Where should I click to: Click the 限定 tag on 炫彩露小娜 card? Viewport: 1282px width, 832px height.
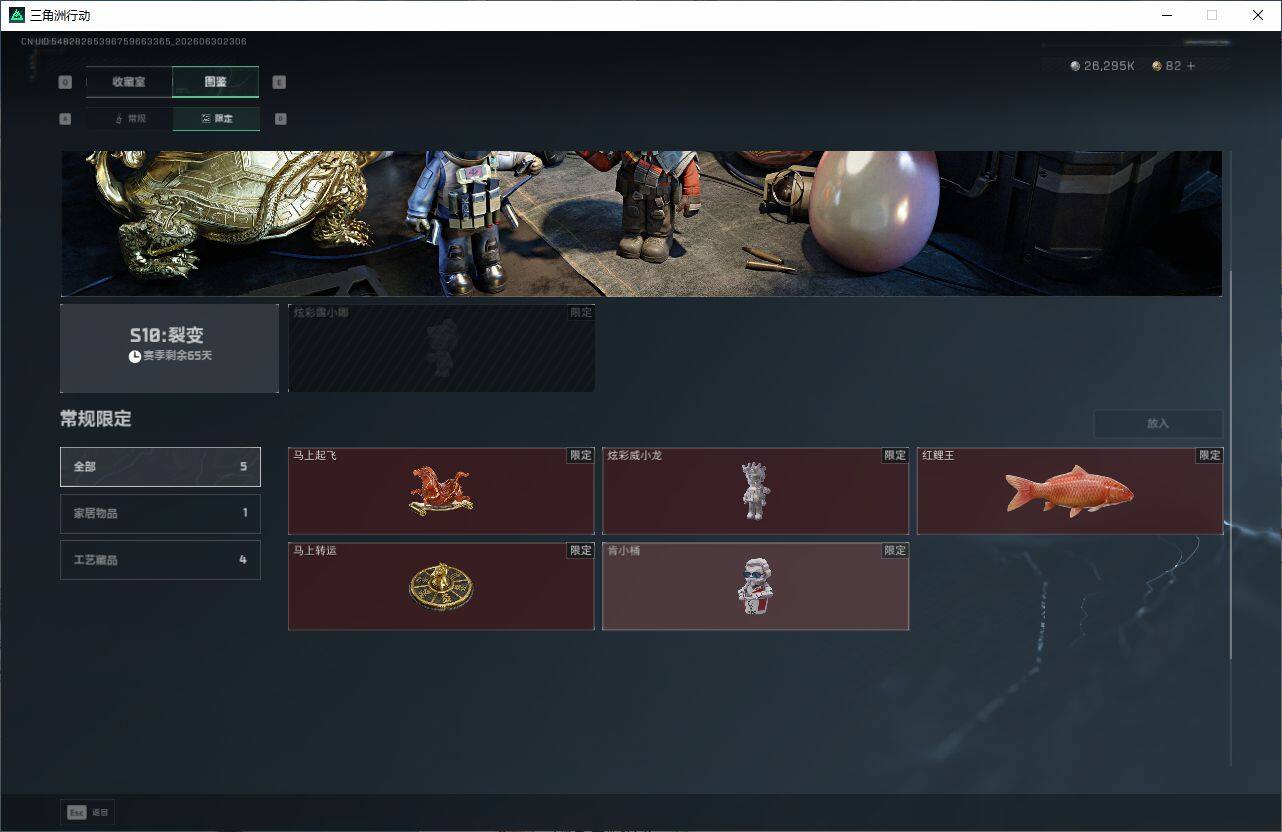click(581, 312)
